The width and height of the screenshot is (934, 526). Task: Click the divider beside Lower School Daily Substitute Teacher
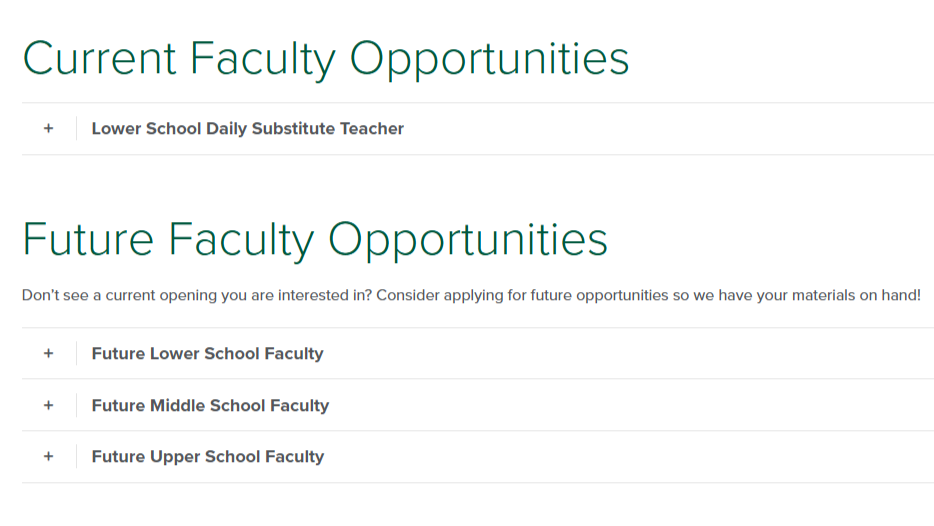[76, 129]
